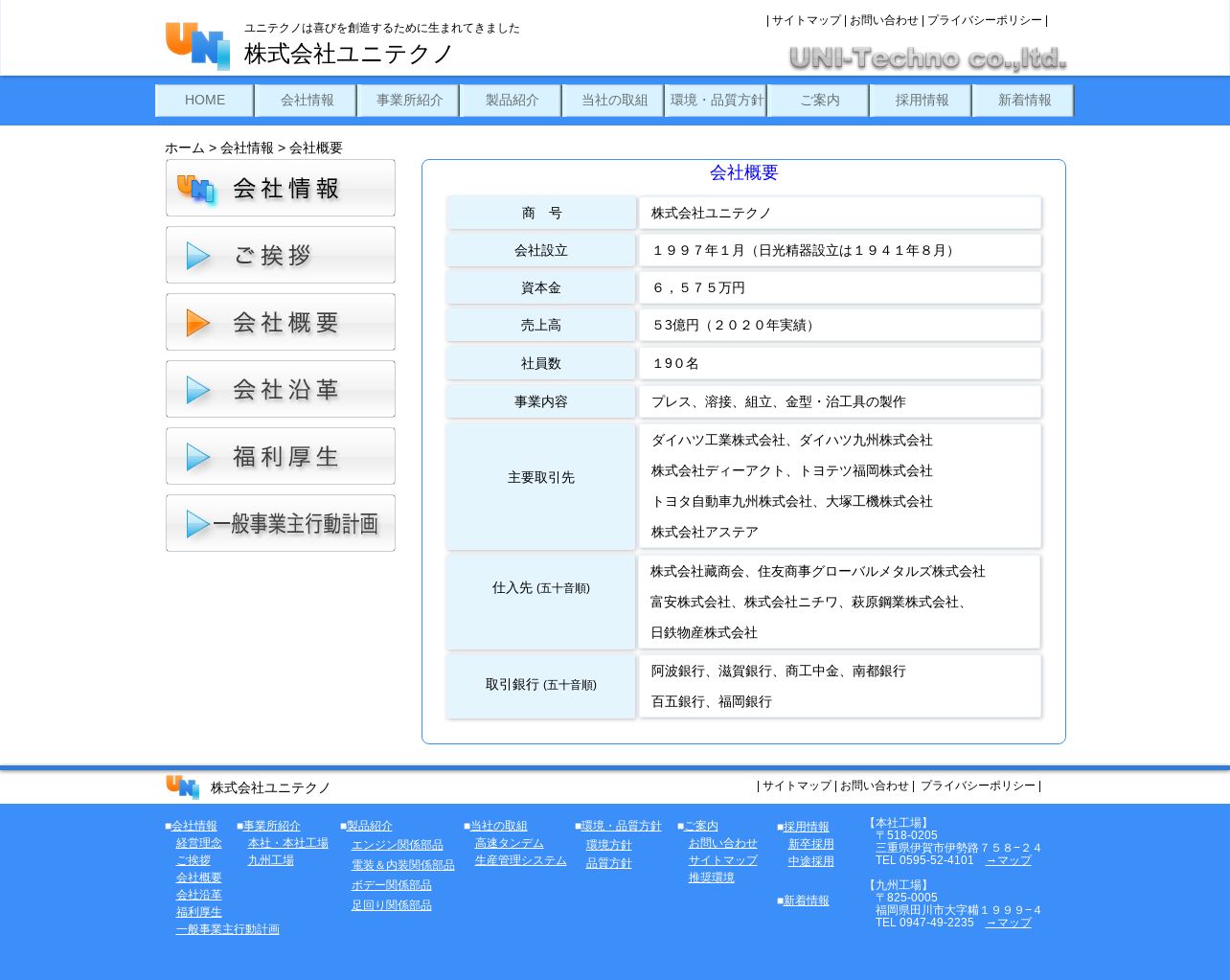This screenshot has width=1230, height=980.
Task: Open the footer 新着情報 link
Action: pos(807,900)
